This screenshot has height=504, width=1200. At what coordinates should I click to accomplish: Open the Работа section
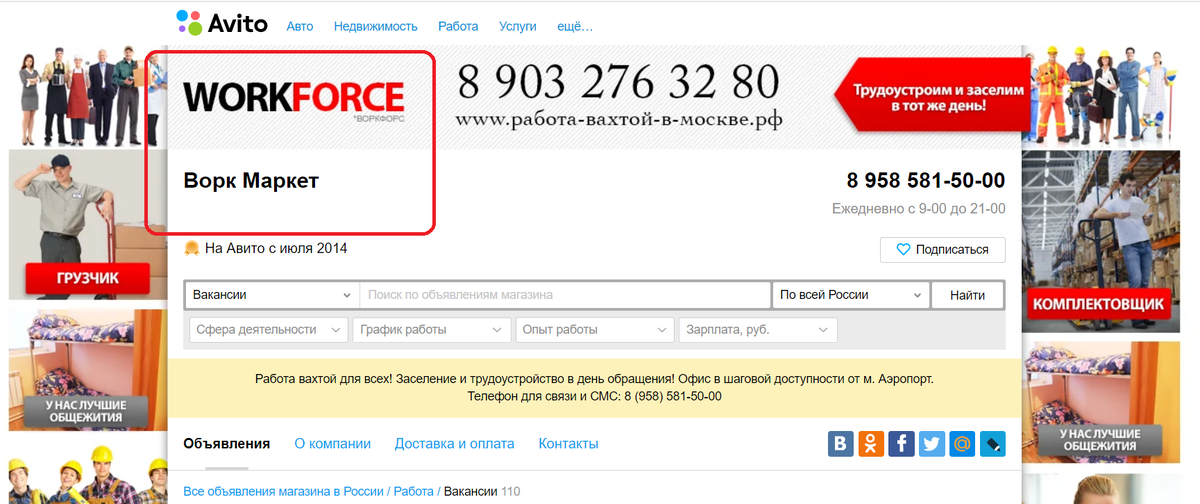coord(458,27)
